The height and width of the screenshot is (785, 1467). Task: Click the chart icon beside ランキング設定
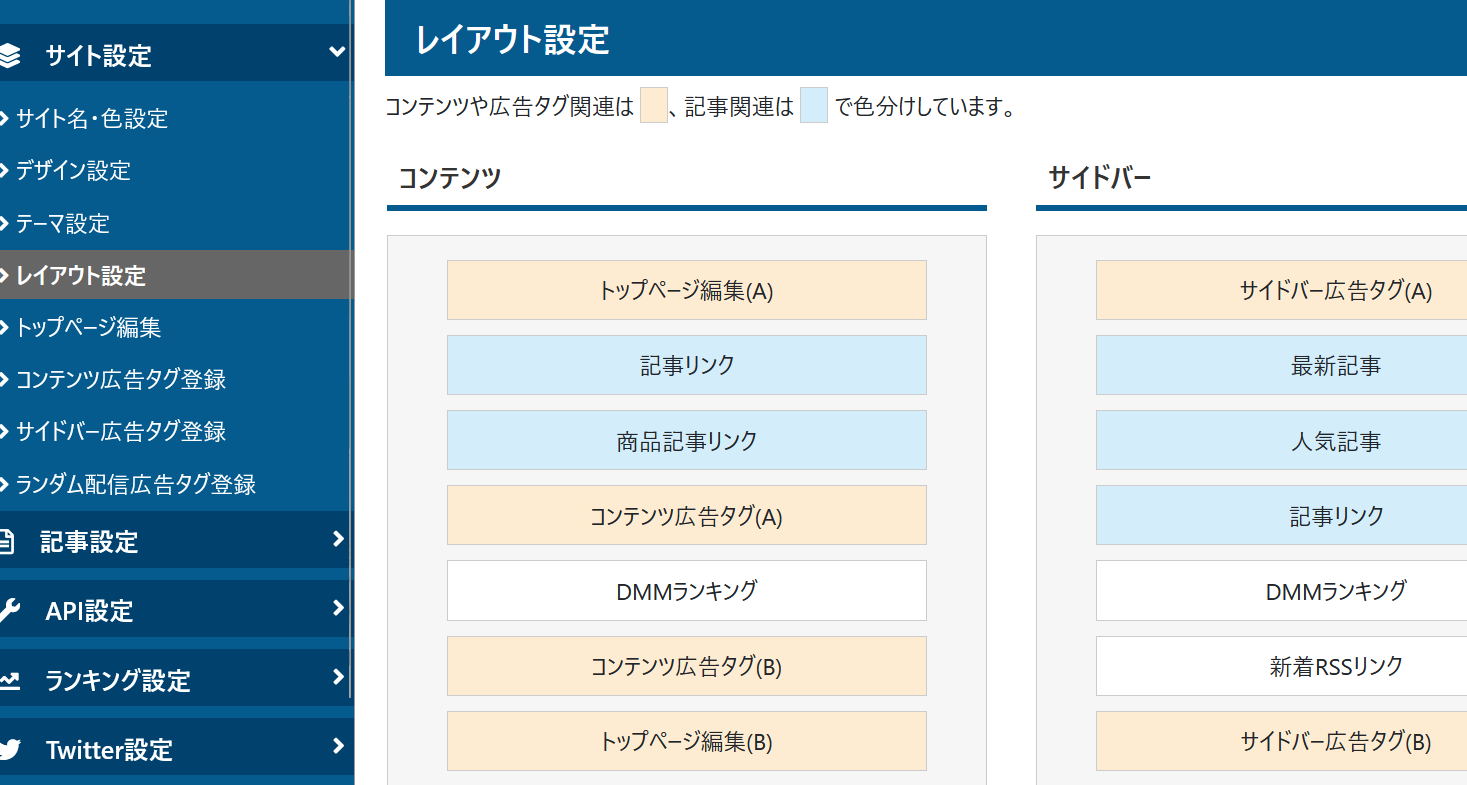click(9, 681)
